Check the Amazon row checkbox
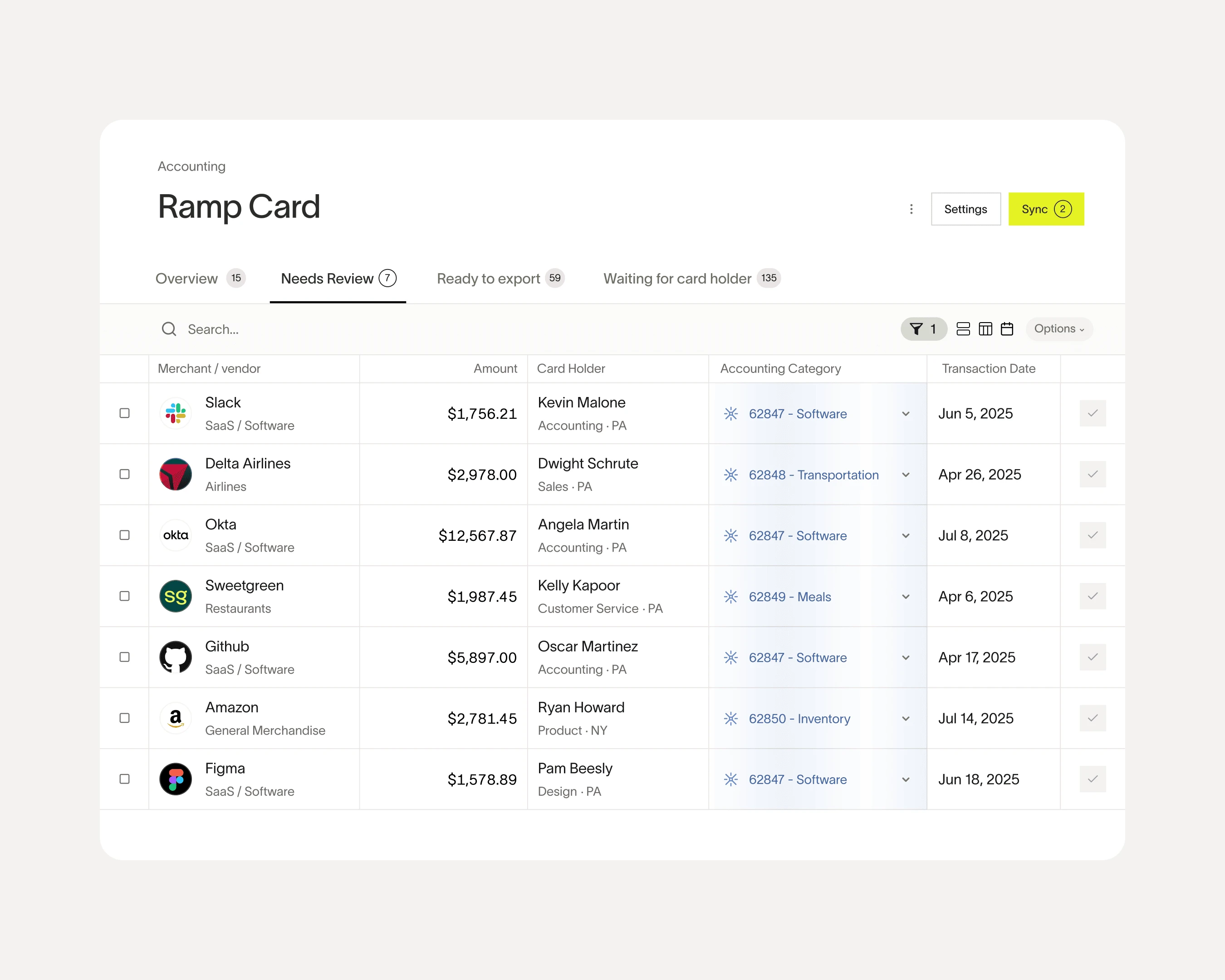Image resolution: width=1225 pixels, height=980 pixels. coord(124,718)
